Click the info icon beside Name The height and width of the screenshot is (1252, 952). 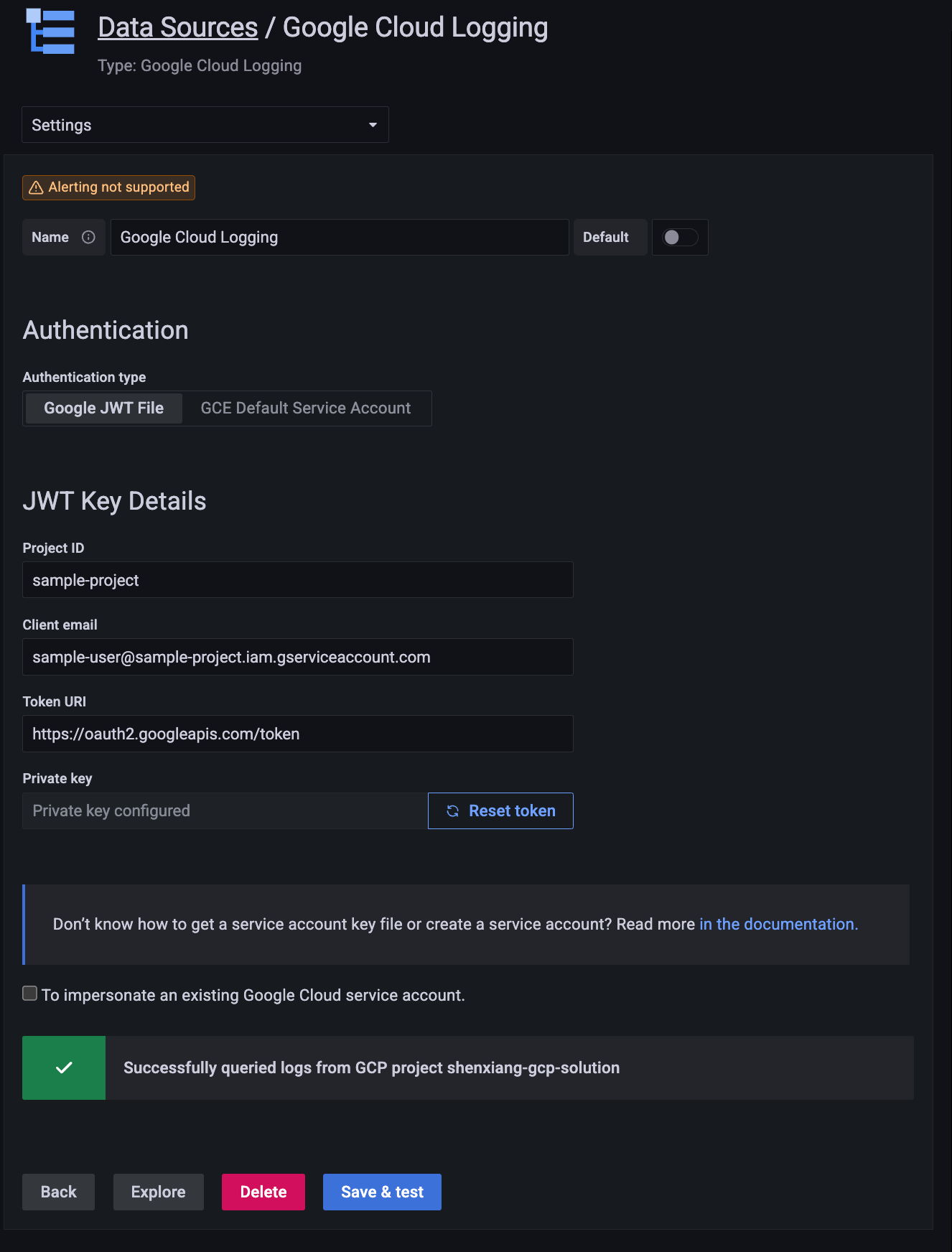(x=88, y=237)
